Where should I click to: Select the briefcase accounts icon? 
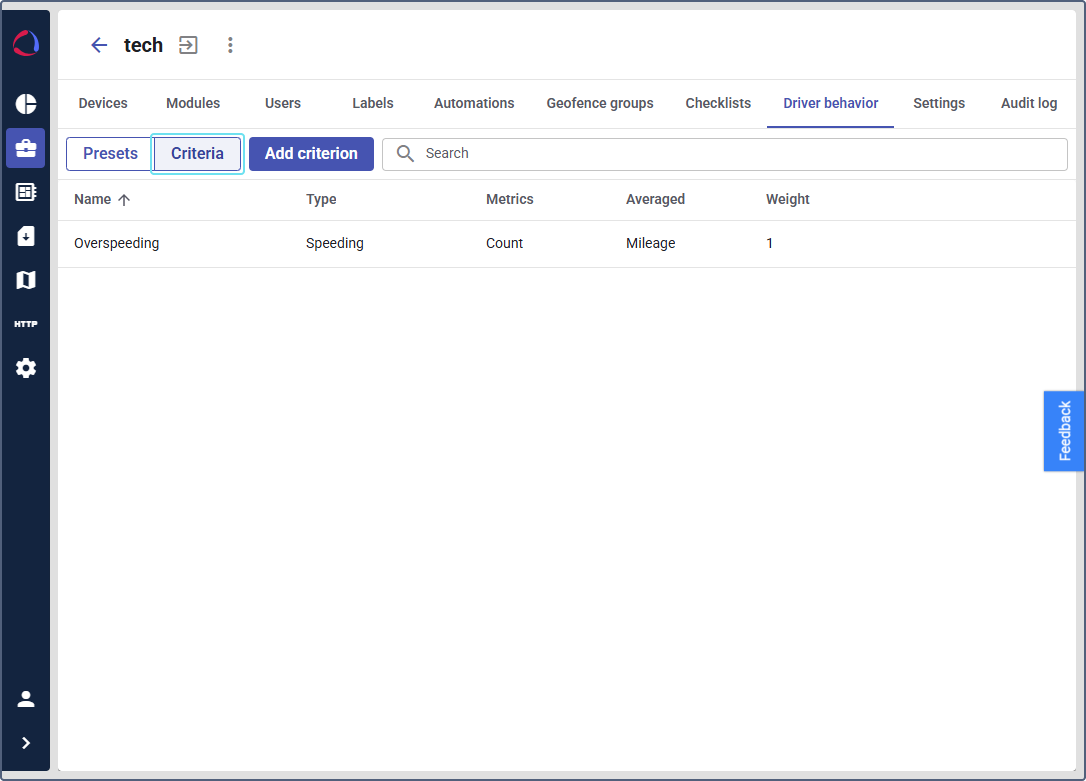tap(26, 148)
